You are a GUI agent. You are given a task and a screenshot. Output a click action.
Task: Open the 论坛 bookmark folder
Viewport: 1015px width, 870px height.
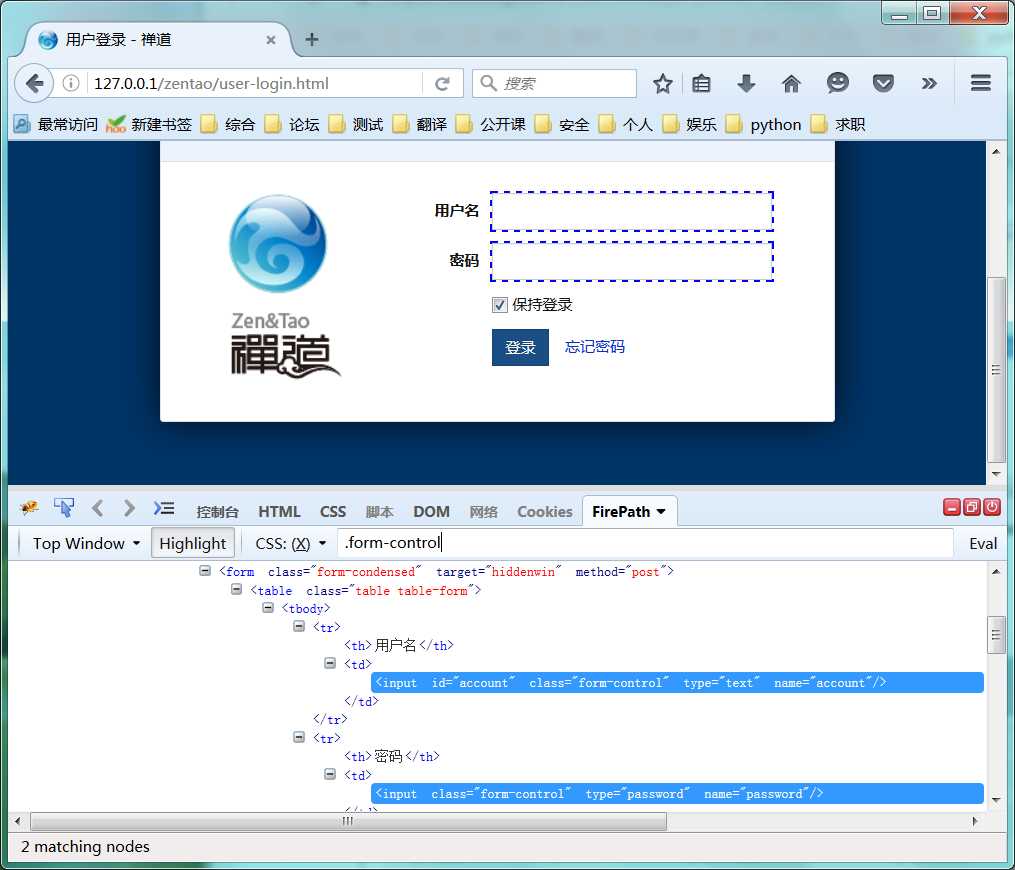[x=292, y=124]
